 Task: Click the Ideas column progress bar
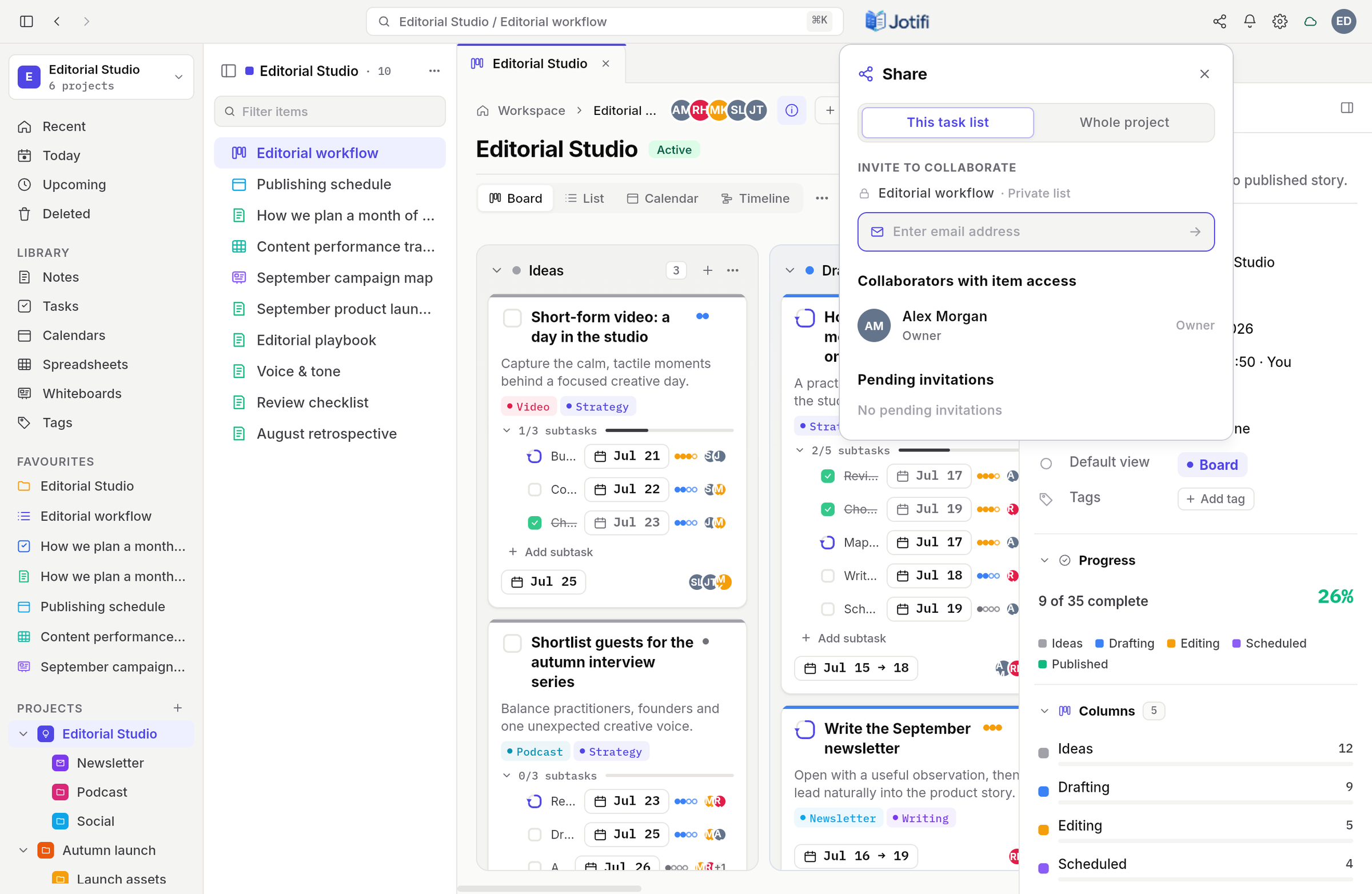point(1205,764)
